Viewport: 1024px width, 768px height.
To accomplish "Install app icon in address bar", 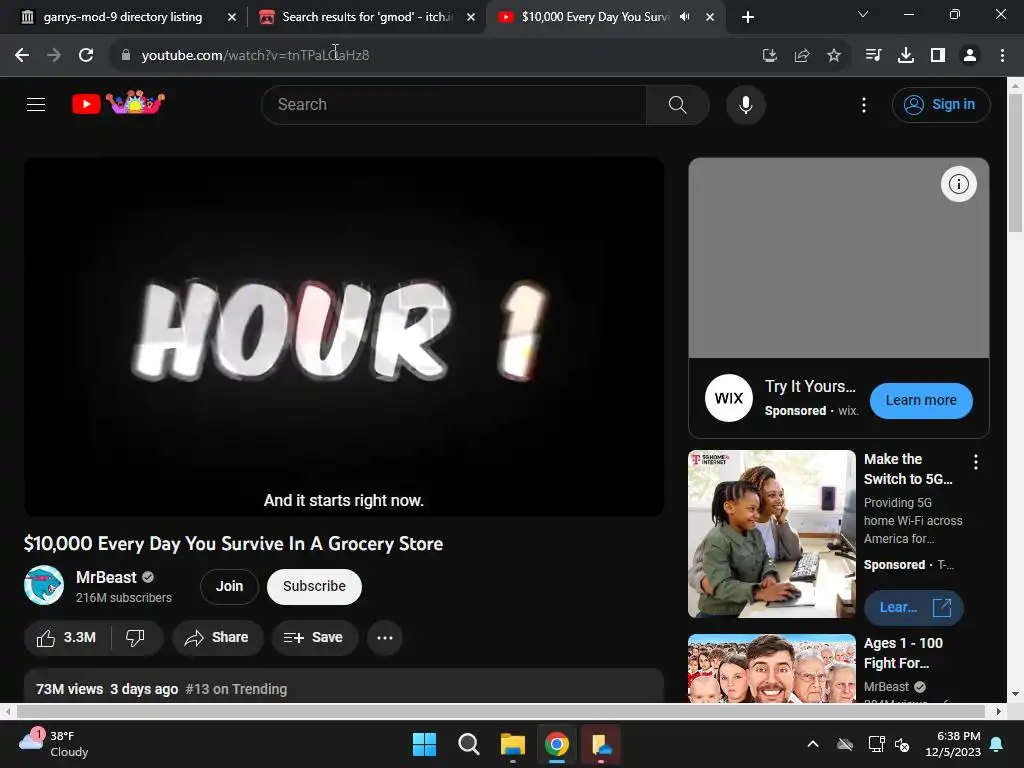I will click(x=770, y=56).
